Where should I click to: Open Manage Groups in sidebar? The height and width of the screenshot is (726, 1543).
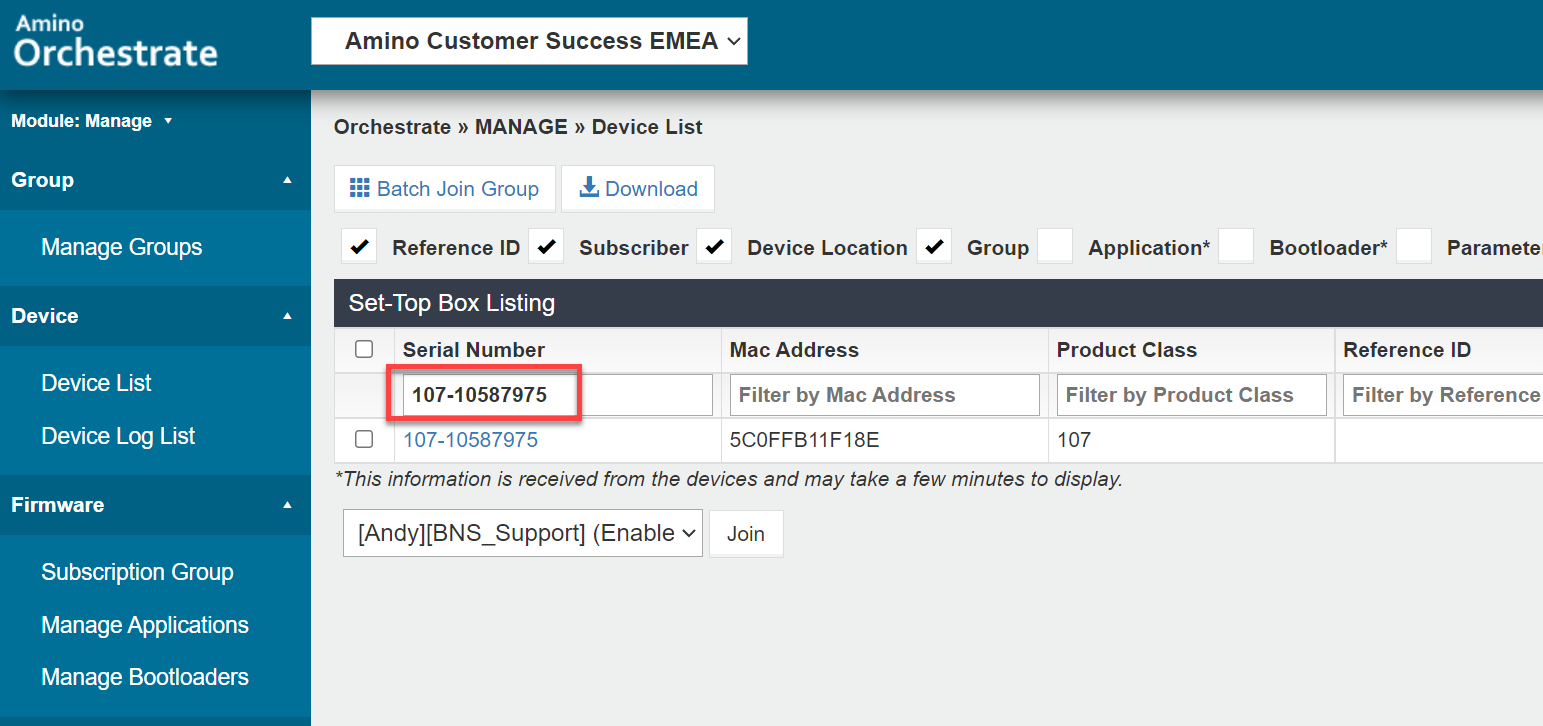tap(122, 247)
